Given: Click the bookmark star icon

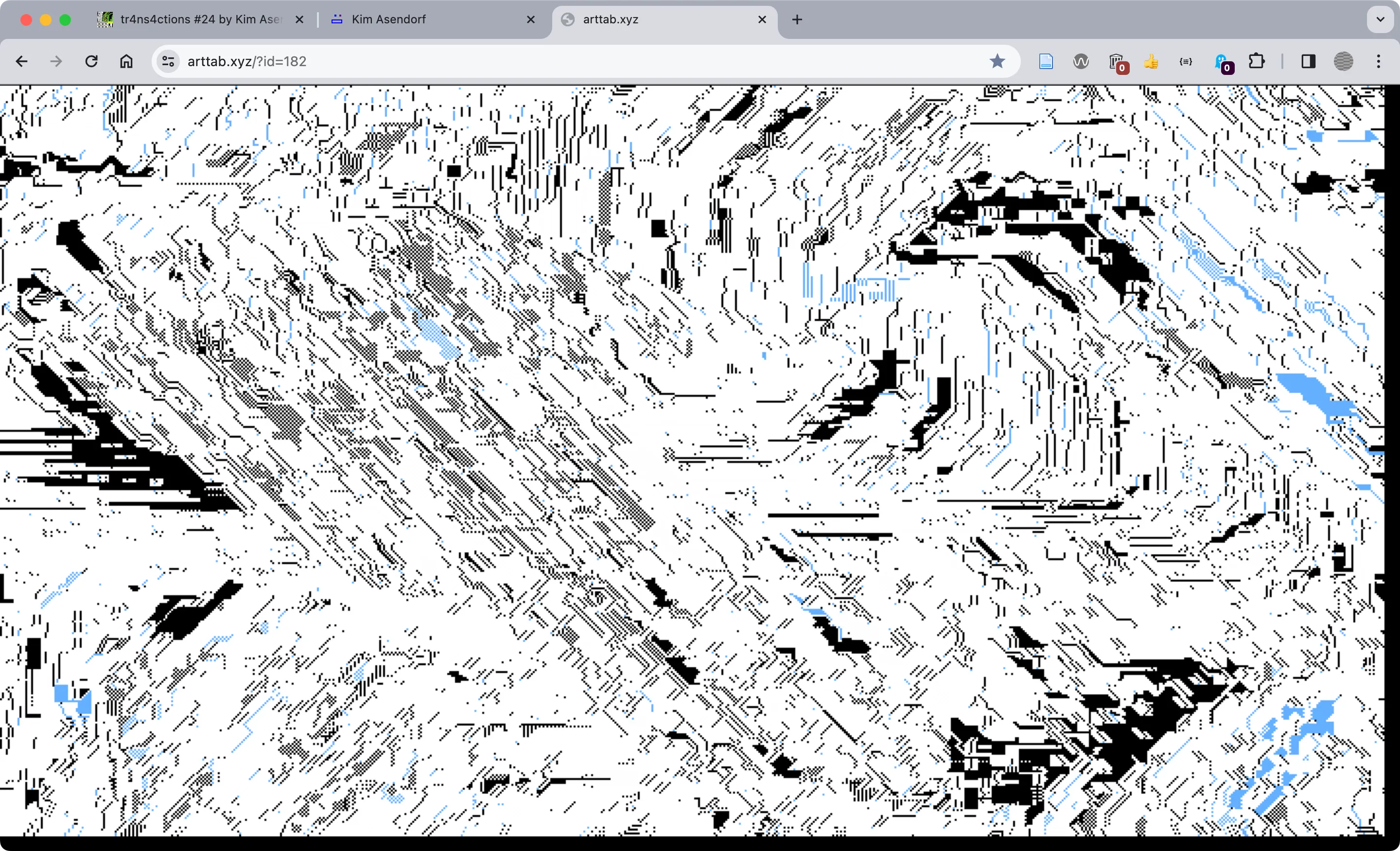Looking at the screenshot, I should coord(997,61).
